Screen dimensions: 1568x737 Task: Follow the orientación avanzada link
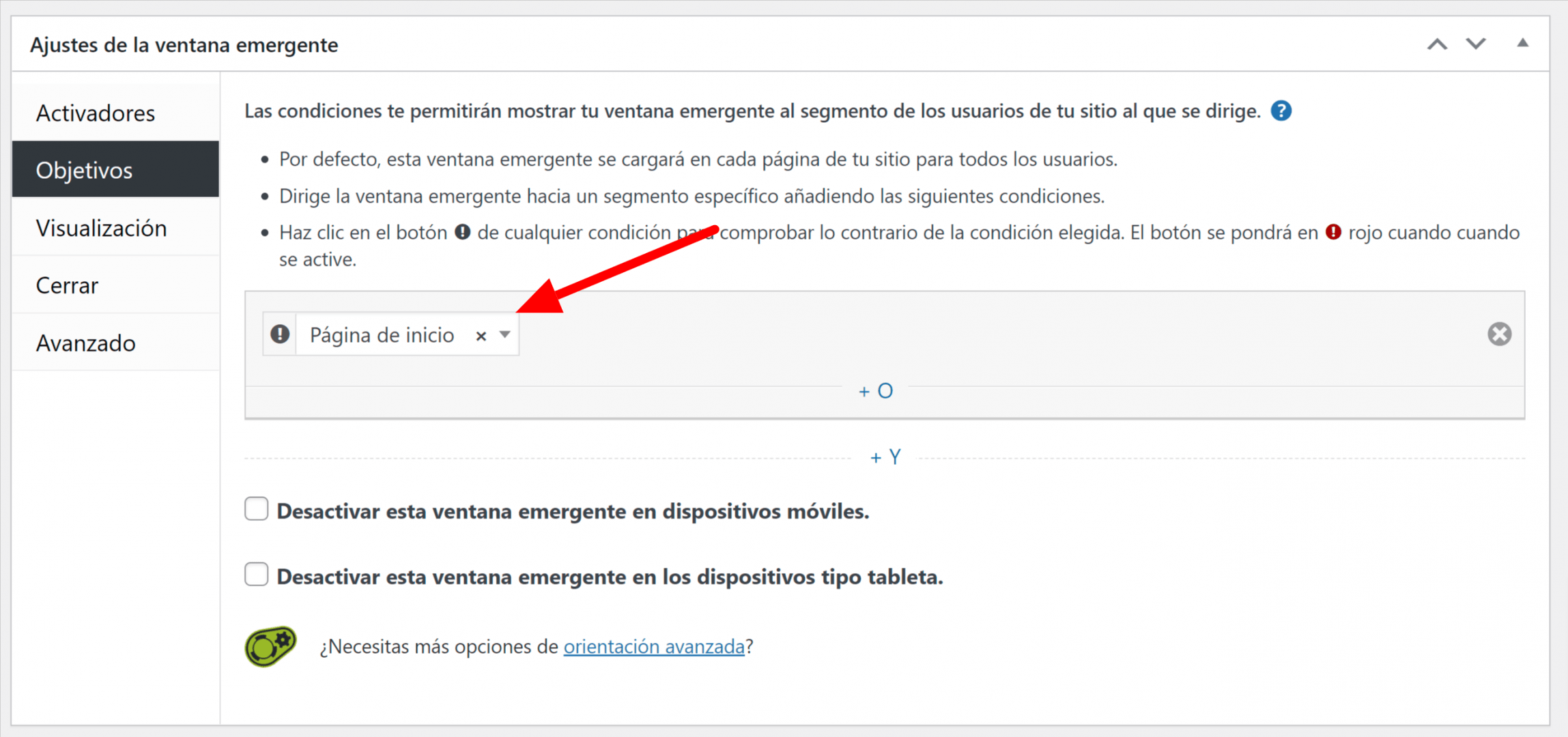click(653, 646)
